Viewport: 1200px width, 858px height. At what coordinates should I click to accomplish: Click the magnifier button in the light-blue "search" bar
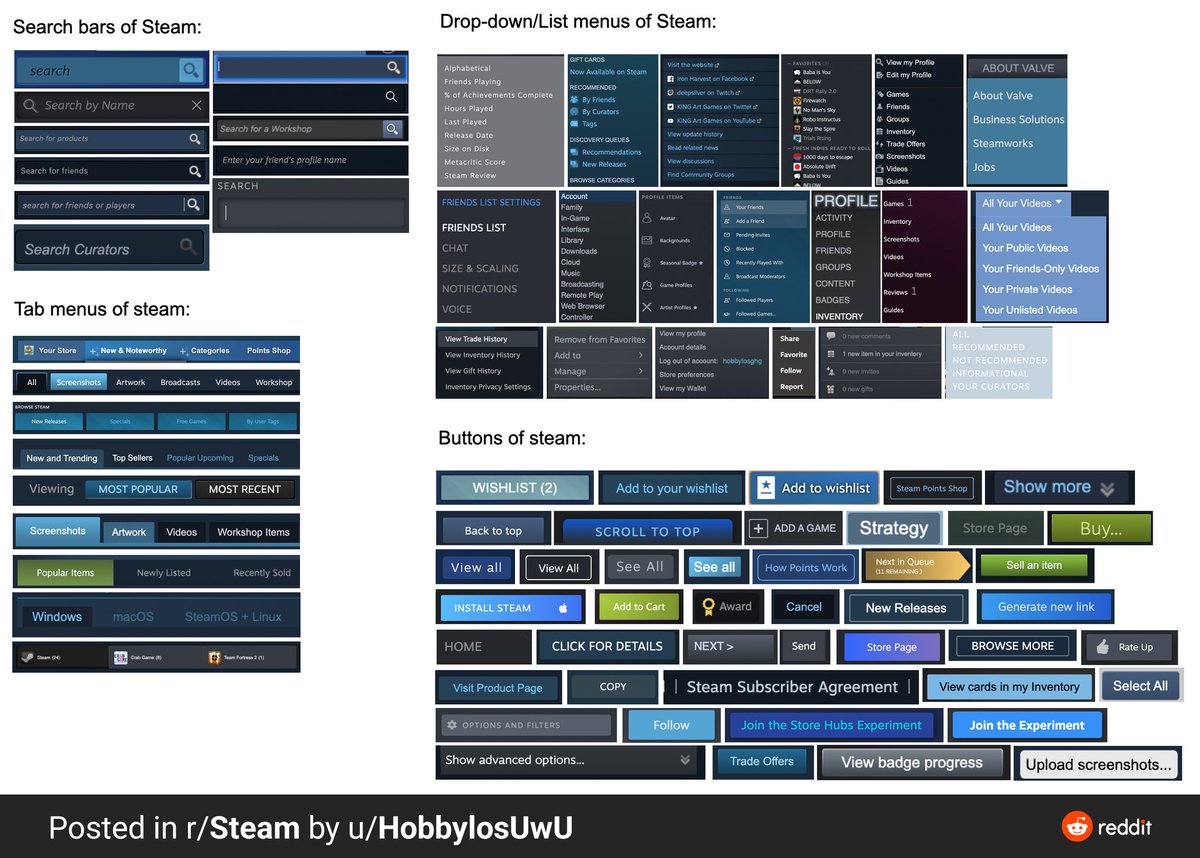[190, 70]
